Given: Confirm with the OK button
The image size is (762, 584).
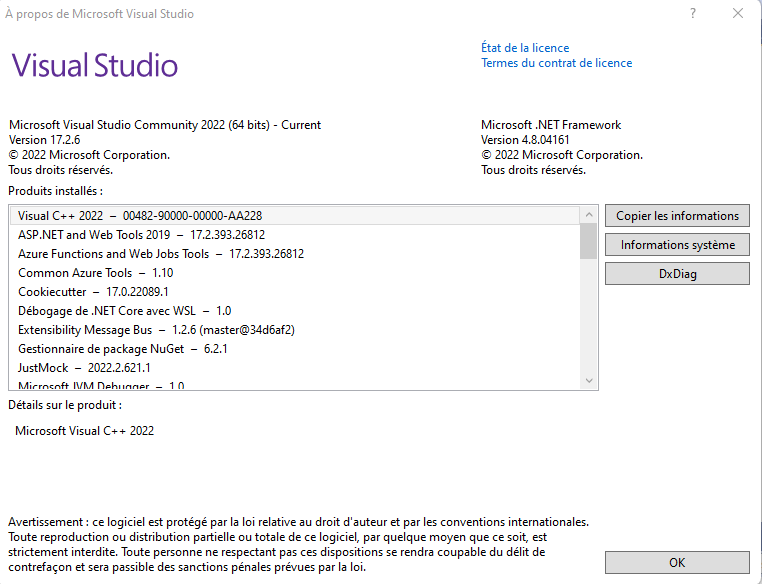Looking at the screenshot, I should (x=677, y=563).
